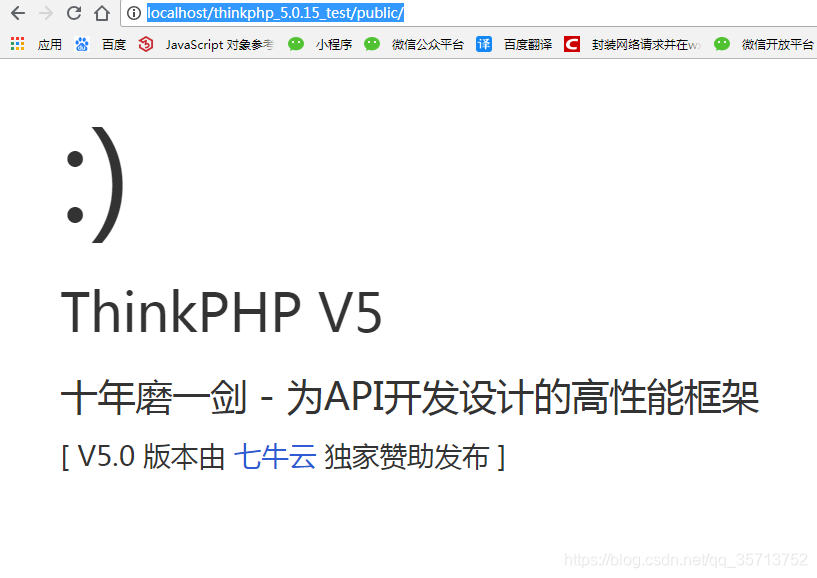Open the 封装网络请求 bookmark
The width and height of the screenshot is (817, 578).
click(x=646, y=45)
